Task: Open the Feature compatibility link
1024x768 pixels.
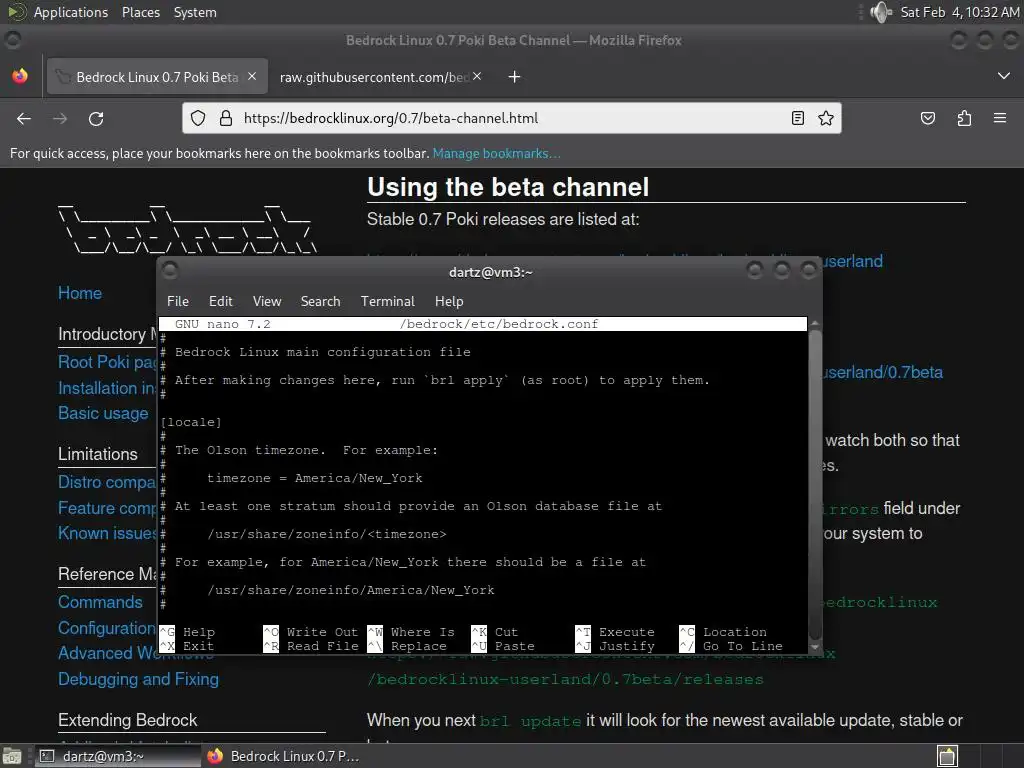Action: pos(107,507)
